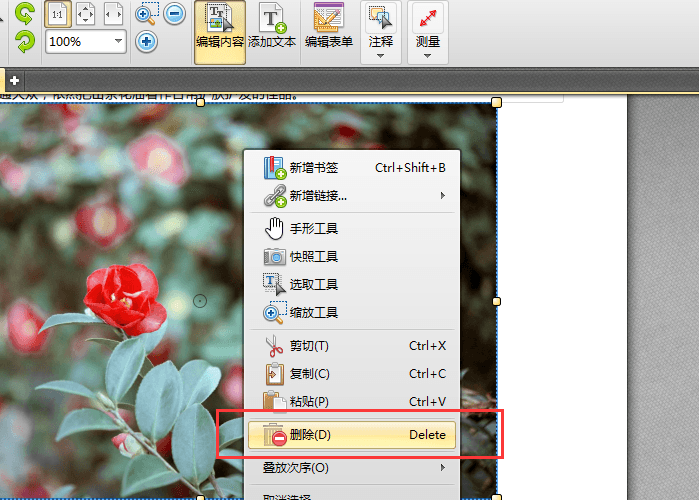
Task: Click the zoom tool magnifier icon in menu
Action: [275, 312]
